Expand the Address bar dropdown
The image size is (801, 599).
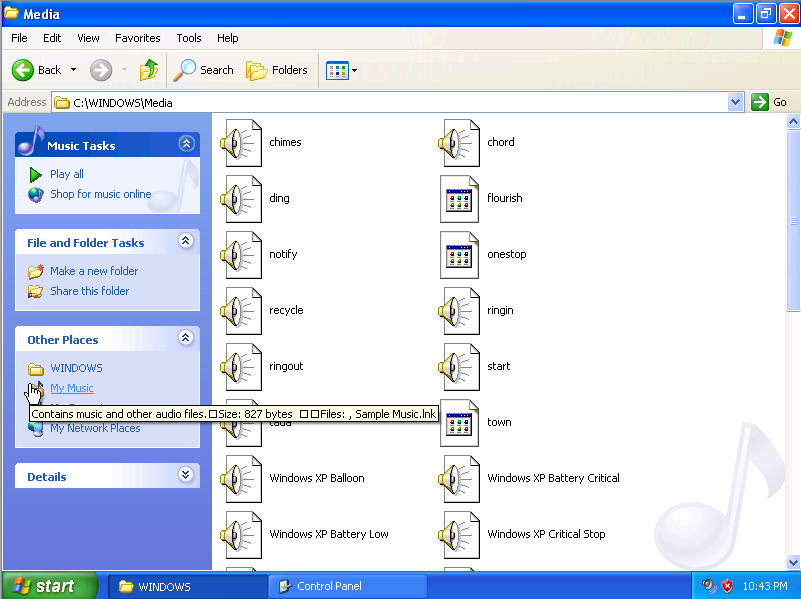735,102
